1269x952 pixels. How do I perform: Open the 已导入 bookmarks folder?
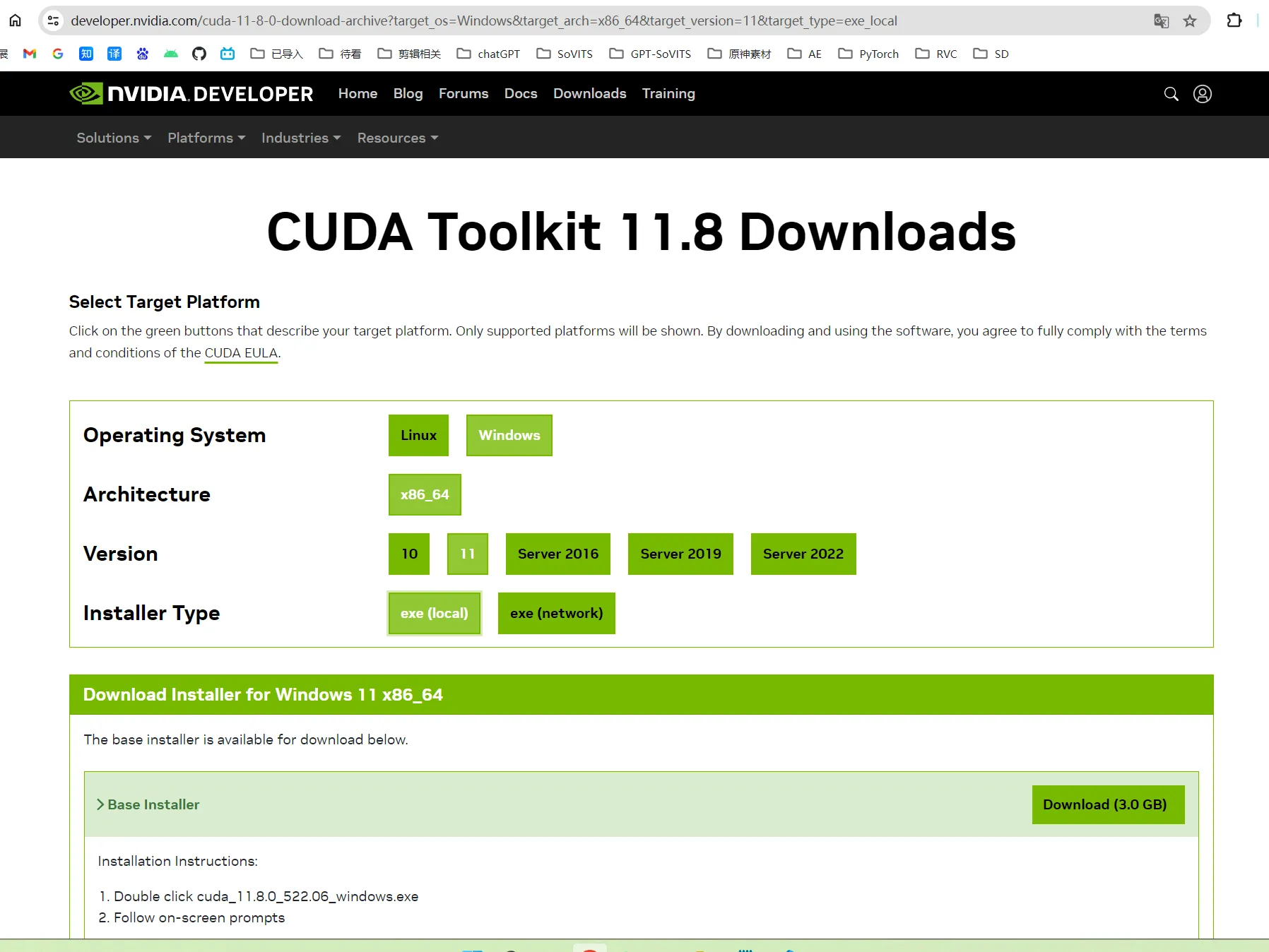click(x=277, y=54)
